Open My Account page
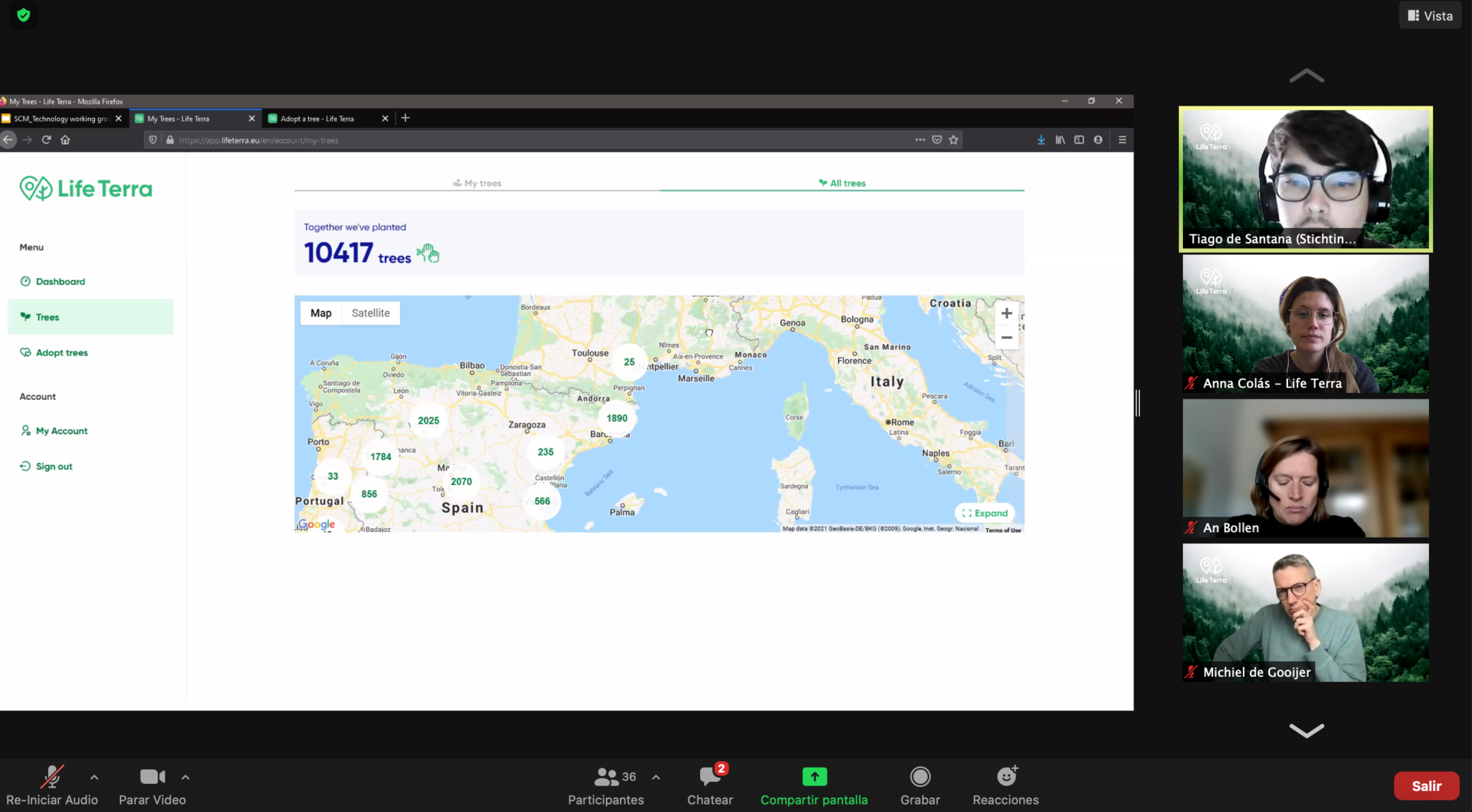1472x812 pixels. point(62,431)
